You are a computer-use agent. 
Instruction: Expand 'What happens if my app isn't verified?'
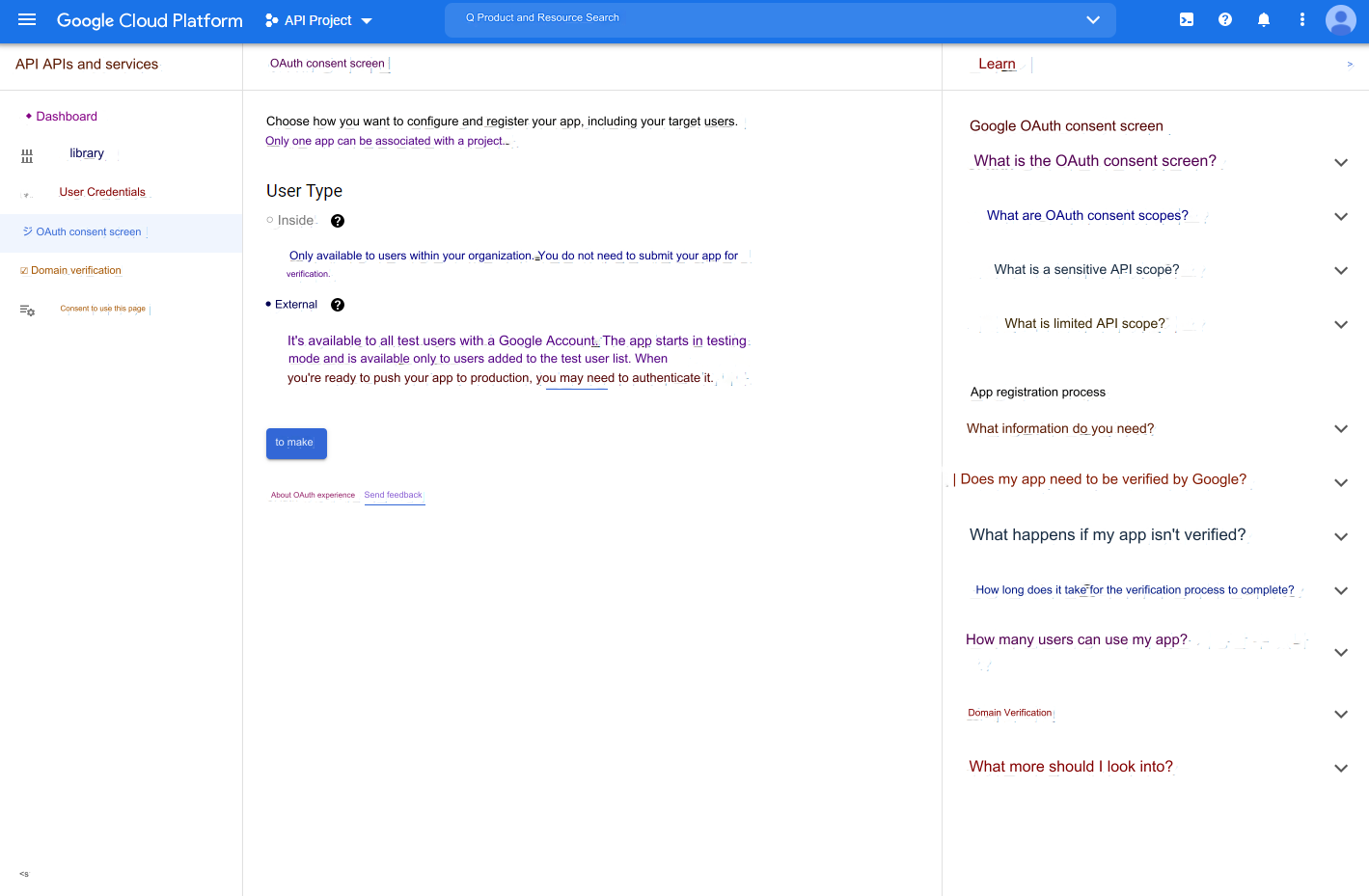click(1341, 536)
